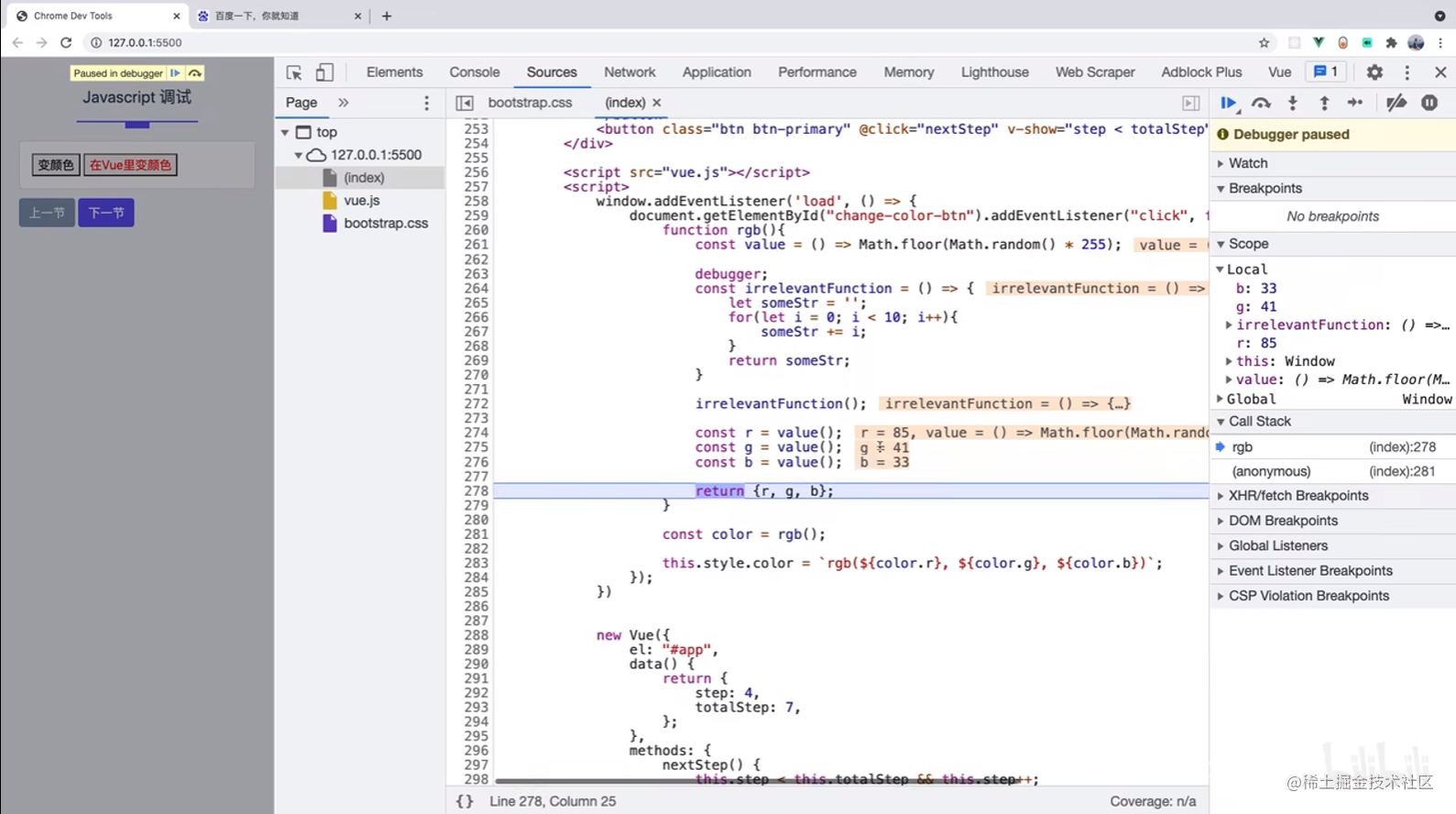Pretty print source with braces icon
This screenshot has width=1456, height=814.
[x=465, y=801]
